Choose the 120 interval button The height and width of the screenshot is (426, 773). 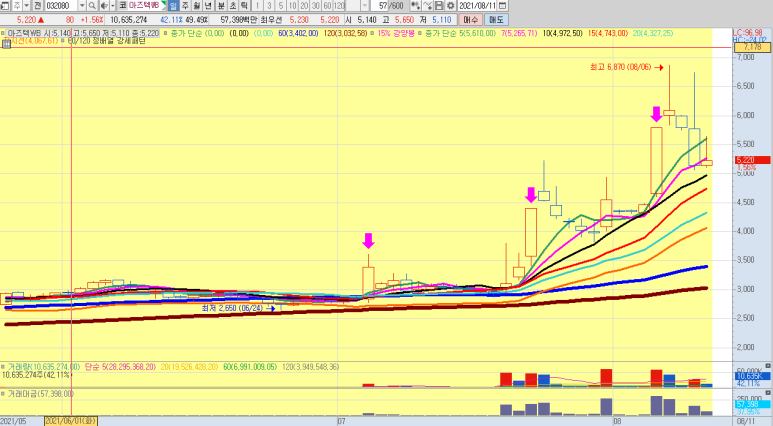point(339,6)
